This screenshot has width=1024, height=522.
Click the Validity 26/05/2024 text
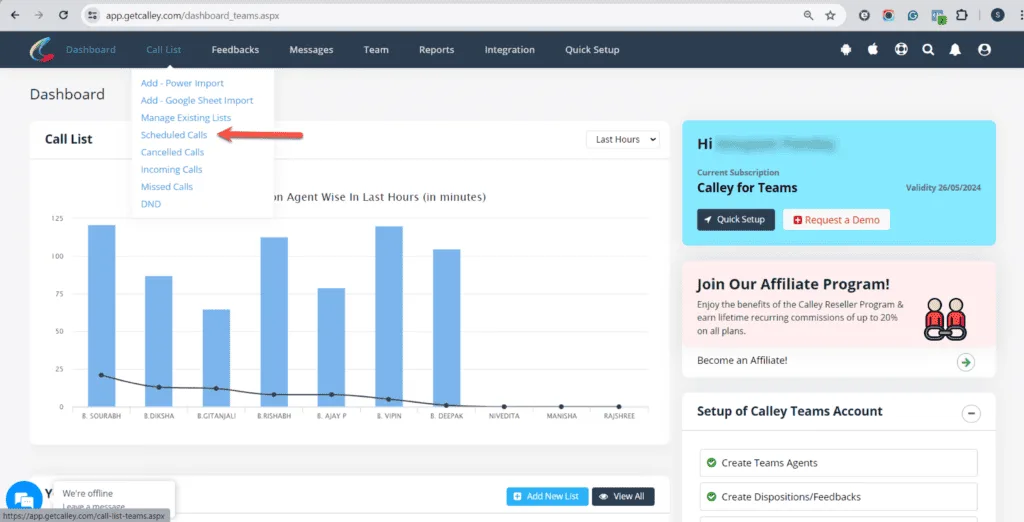coord(943,188)
